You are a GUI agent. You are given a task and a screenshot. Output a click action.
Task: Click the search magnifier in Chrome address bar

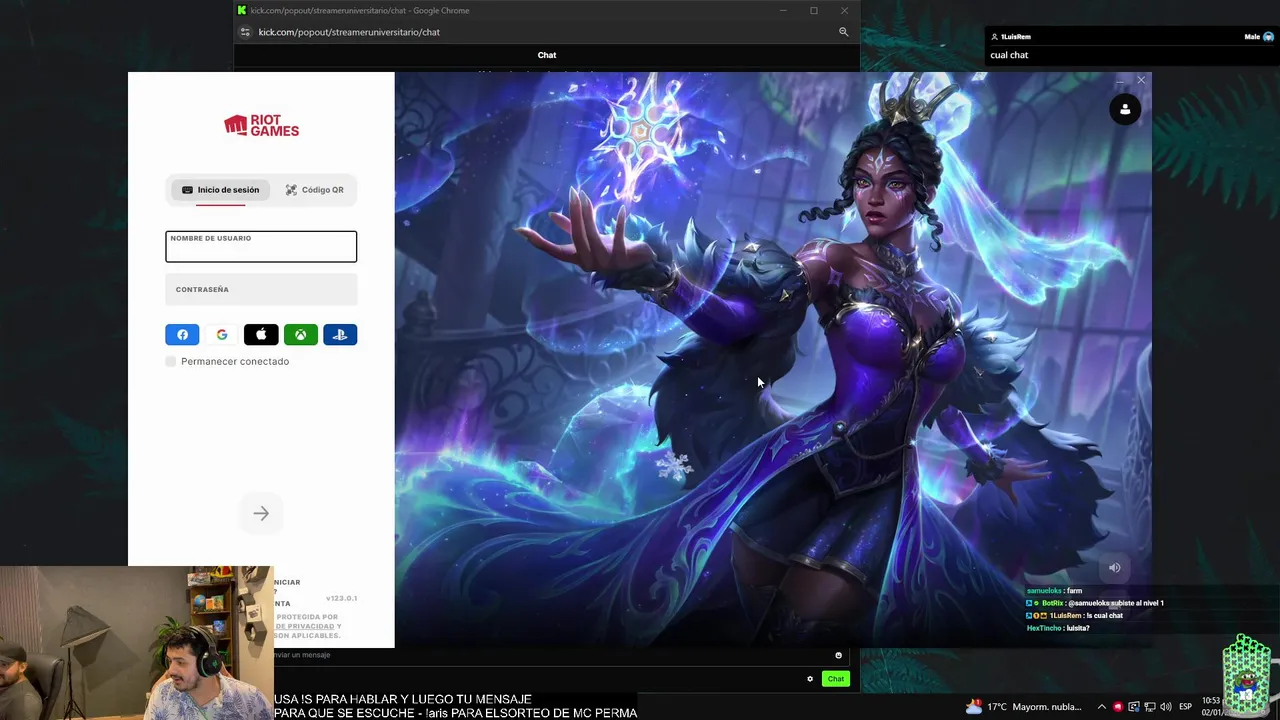843,32
